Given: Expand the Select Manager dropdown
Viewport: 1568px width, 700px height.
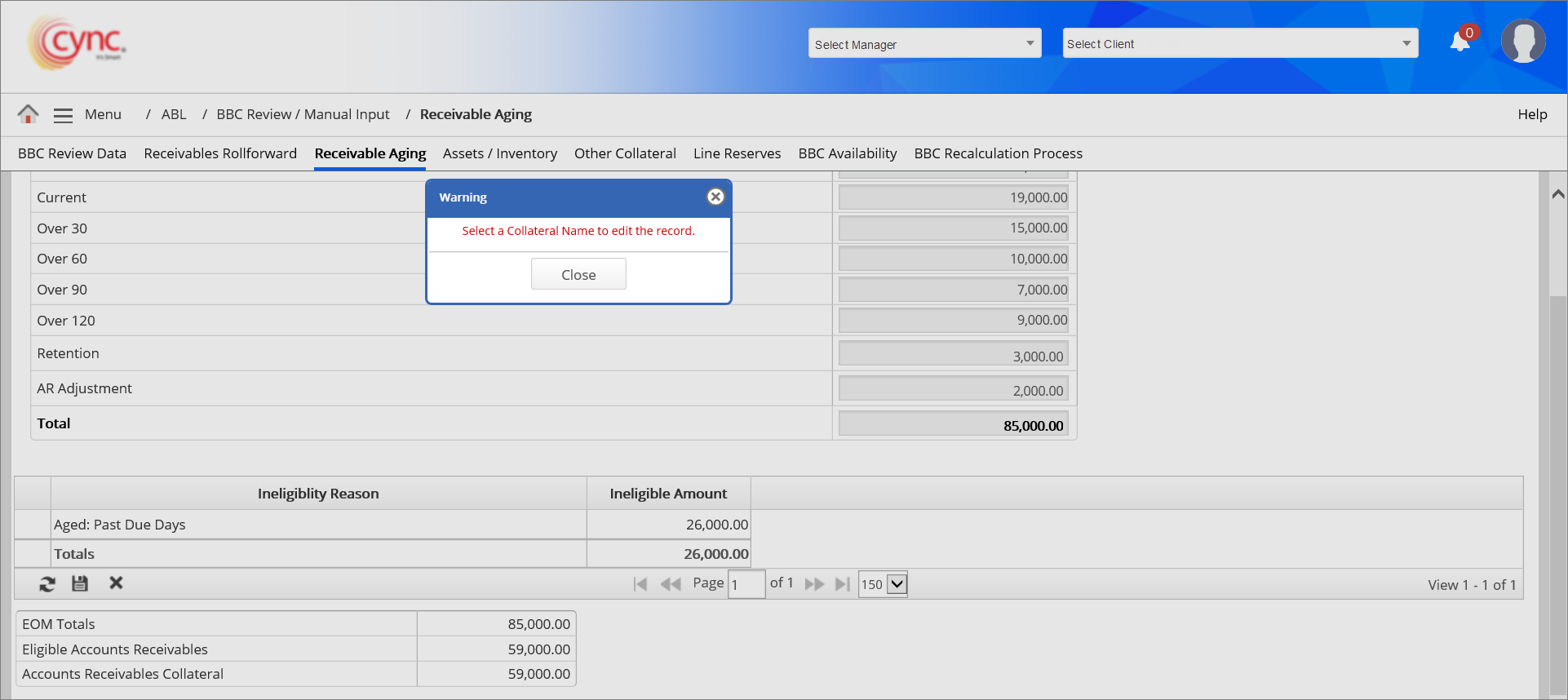Looking at the screenshot, I should point(924,44).
